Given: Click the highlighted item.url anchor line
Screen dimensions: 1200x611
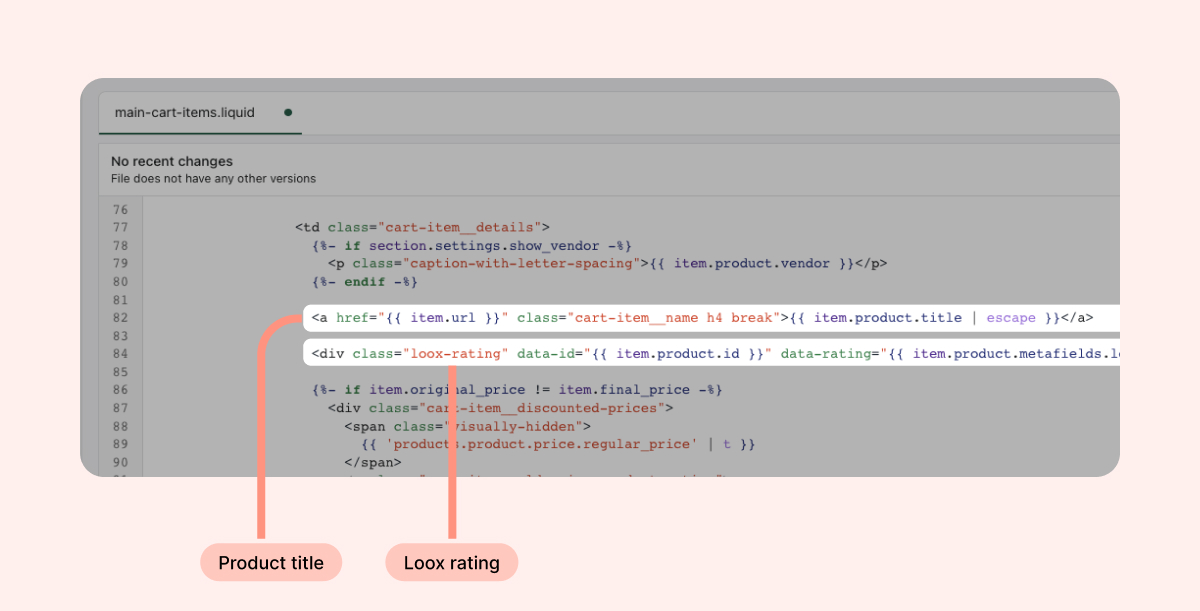Looking at the screenshot, I should tap(700, 318).
